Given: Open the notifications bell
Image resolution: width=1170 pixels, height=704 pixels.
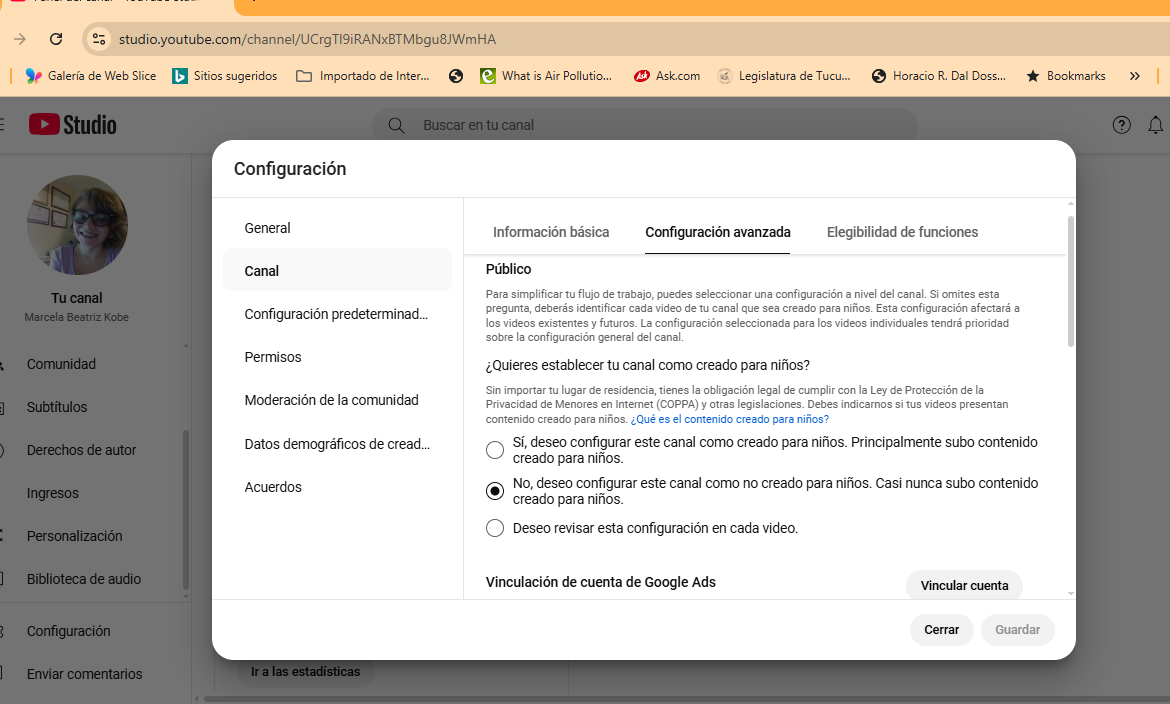Looking at the screenshot, I should pos(1155,125).
